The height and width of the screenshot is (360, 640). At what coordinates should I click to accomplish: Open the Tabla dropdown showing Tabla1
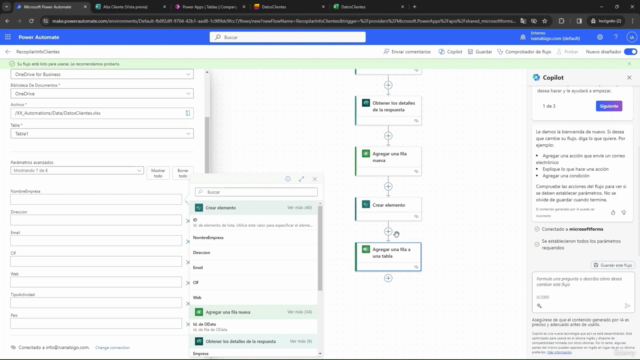tap(102, 133)
